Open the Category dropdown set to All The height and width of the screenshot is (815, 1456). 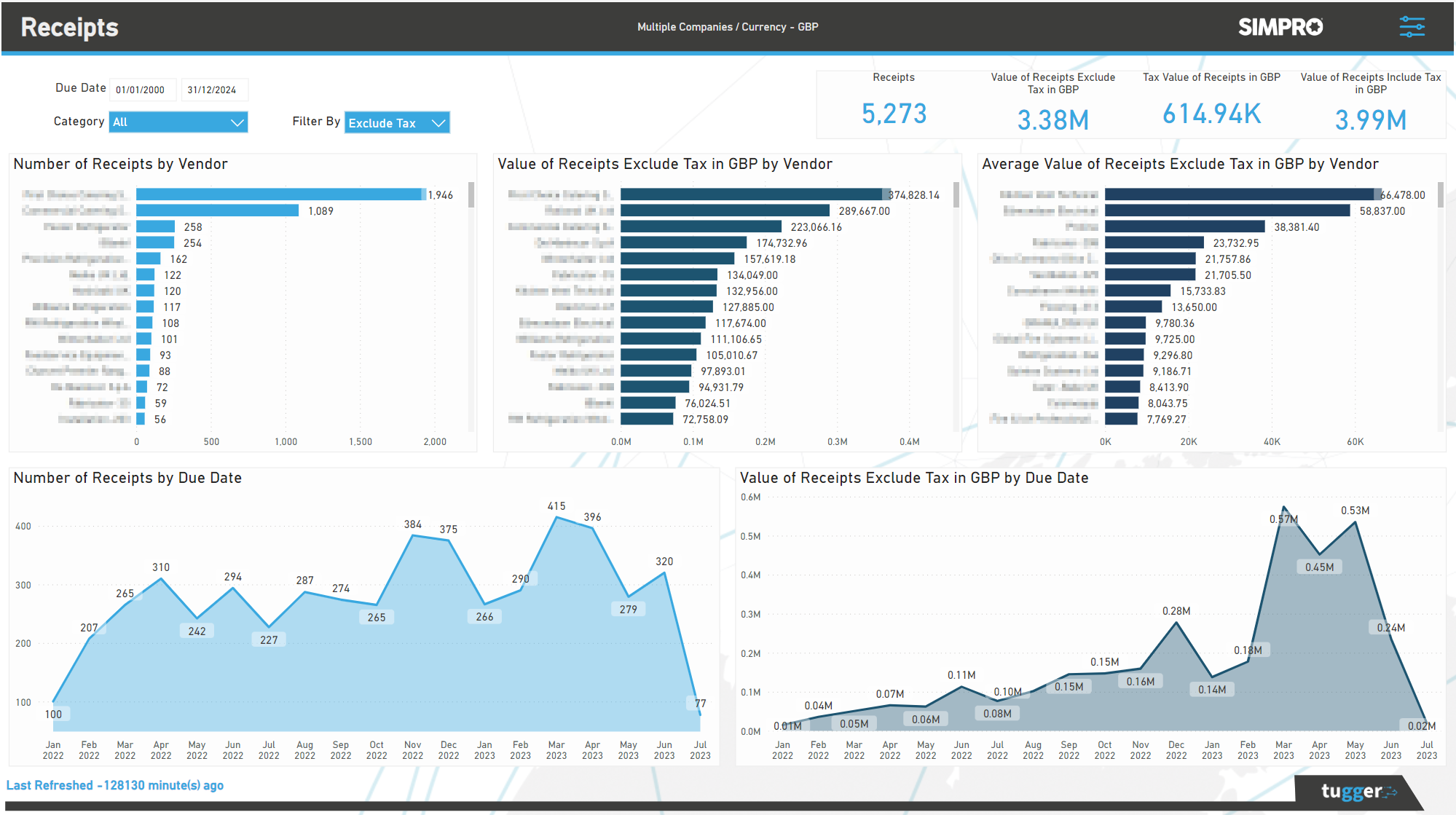[x=178, y=122]
